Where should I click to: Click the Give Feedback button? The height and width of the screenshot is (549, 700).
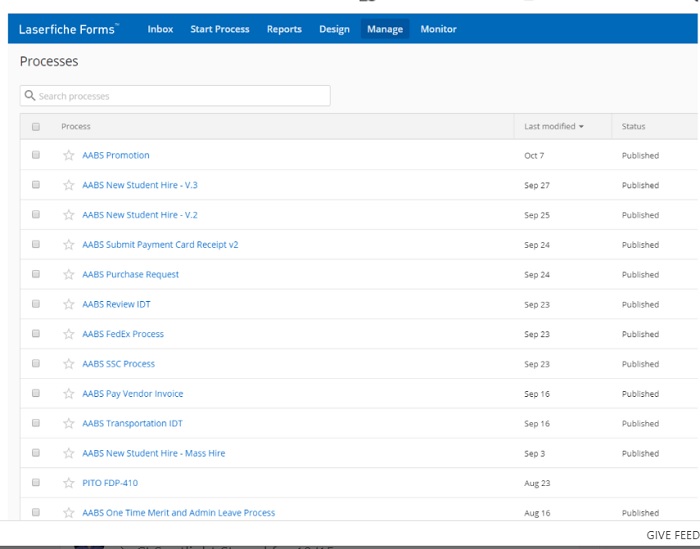[x=673, y=535]
